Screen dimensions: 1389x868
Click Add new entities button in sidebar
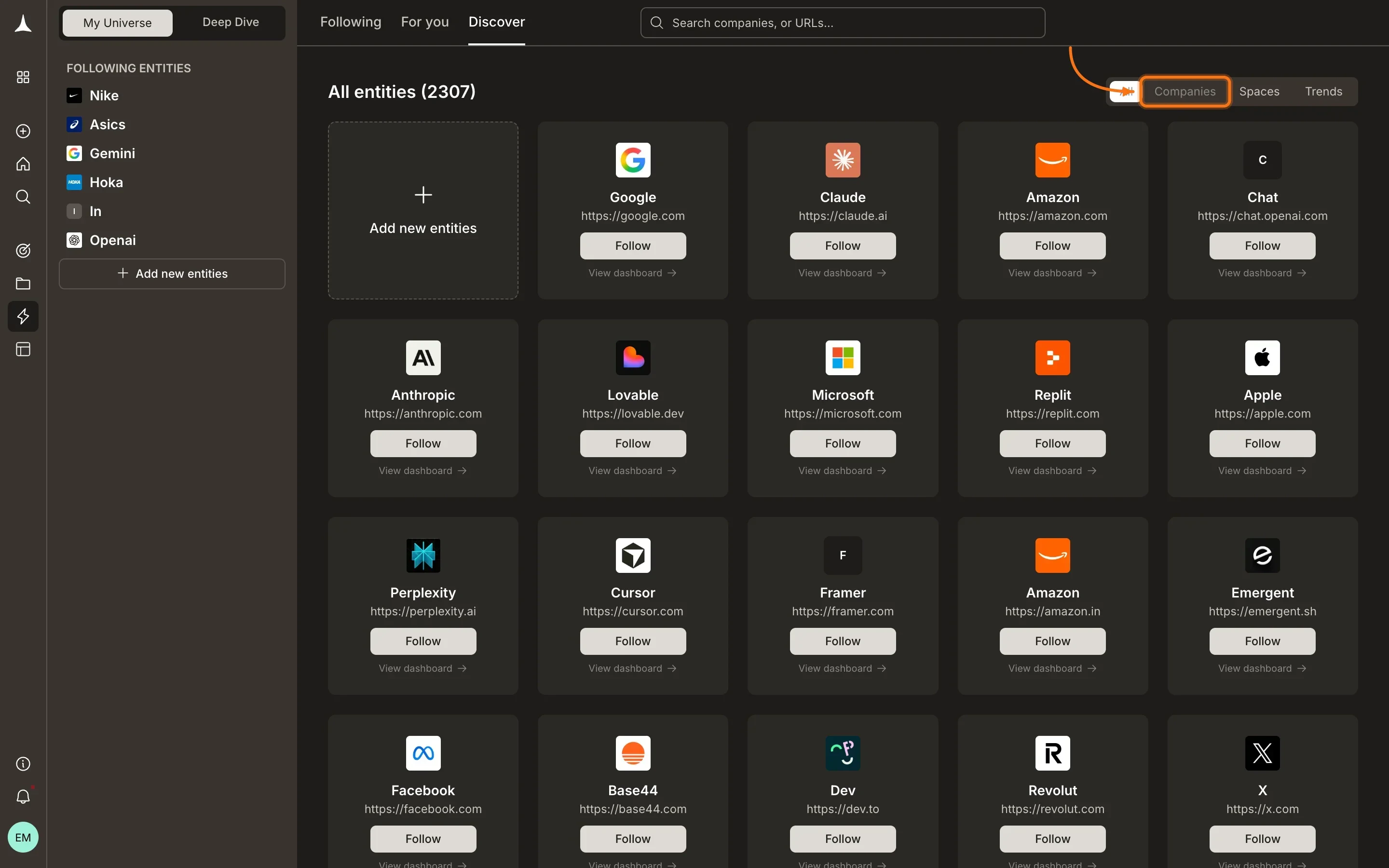172,274
